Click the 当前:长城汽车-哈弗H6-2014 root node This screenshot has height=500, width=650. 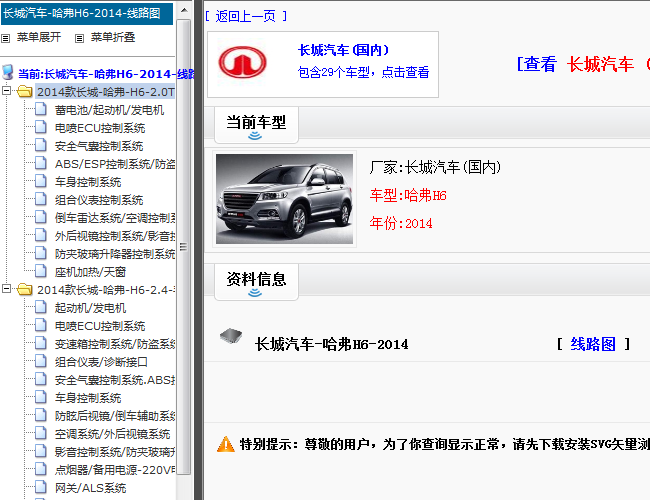106,74
